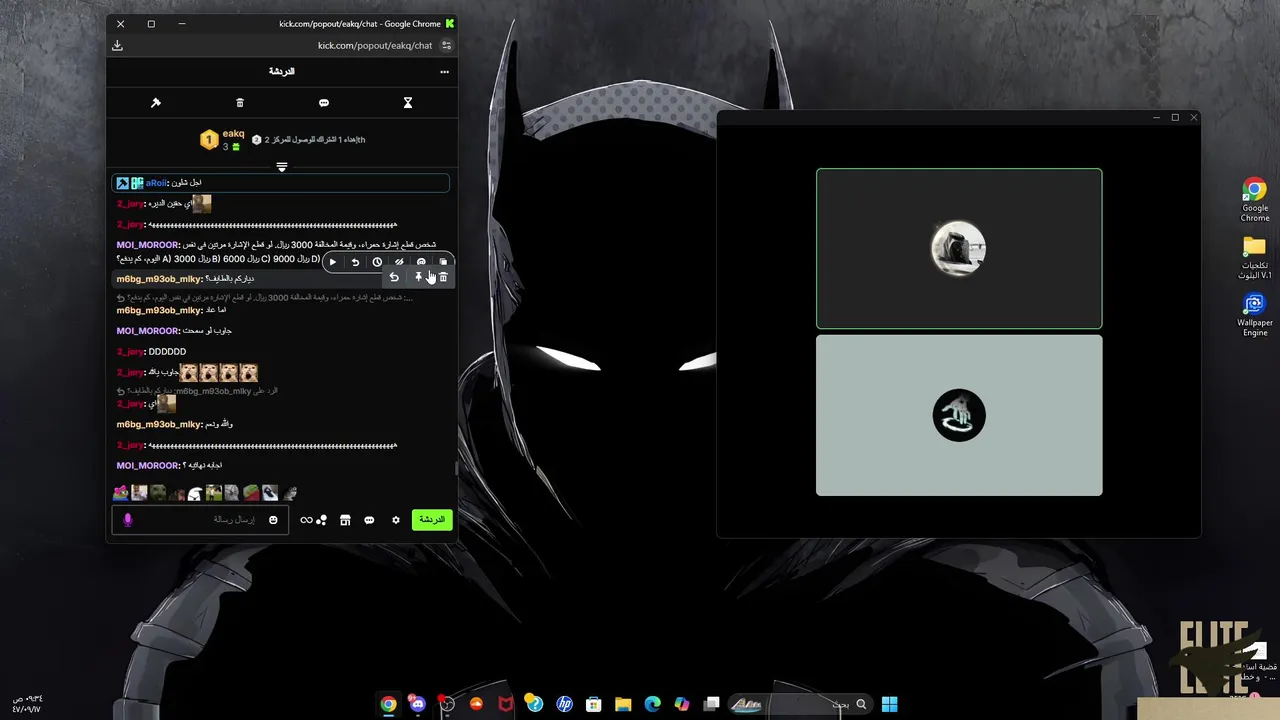Image resolution: width=1280 pixels, height=720 pixels.
Task: Open the emoji picker smiley icon
Action: pyautogui.click(x=273, y=520)
